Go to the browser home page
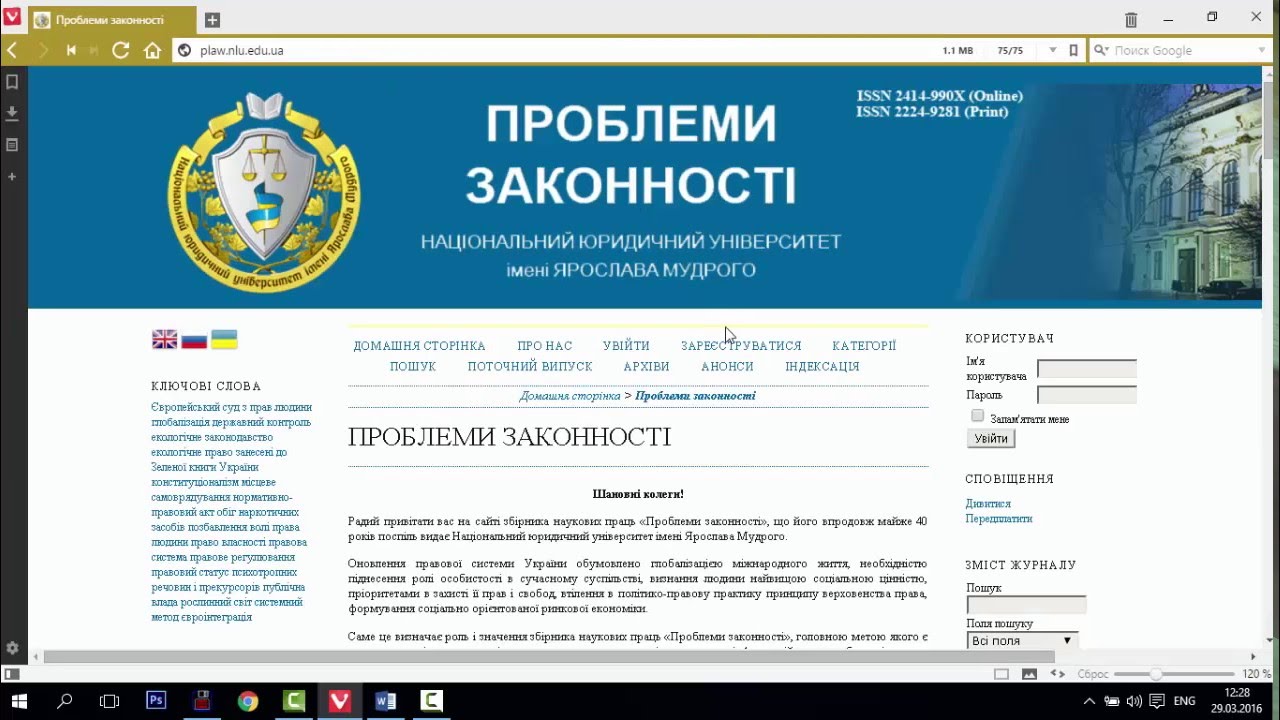Screen dimensions: 1280x720 coord(152,50)
